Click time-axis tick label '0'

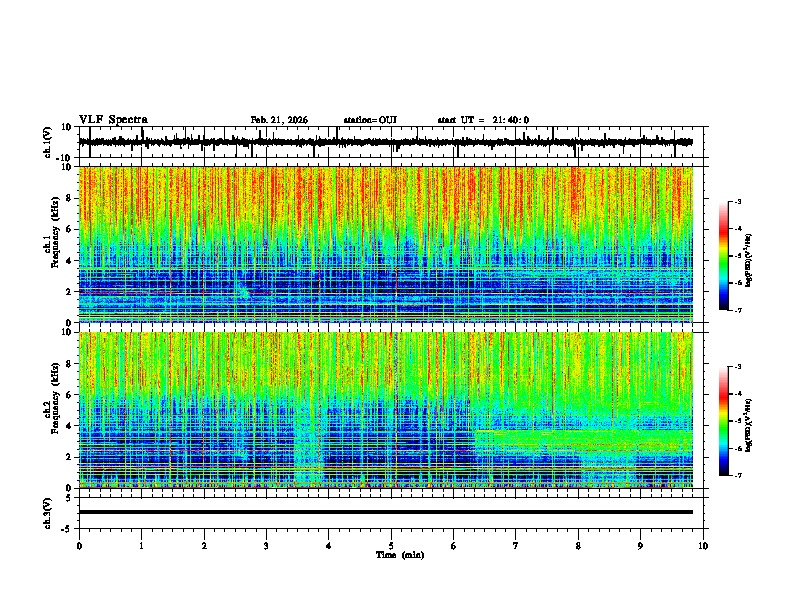(79, 546)
